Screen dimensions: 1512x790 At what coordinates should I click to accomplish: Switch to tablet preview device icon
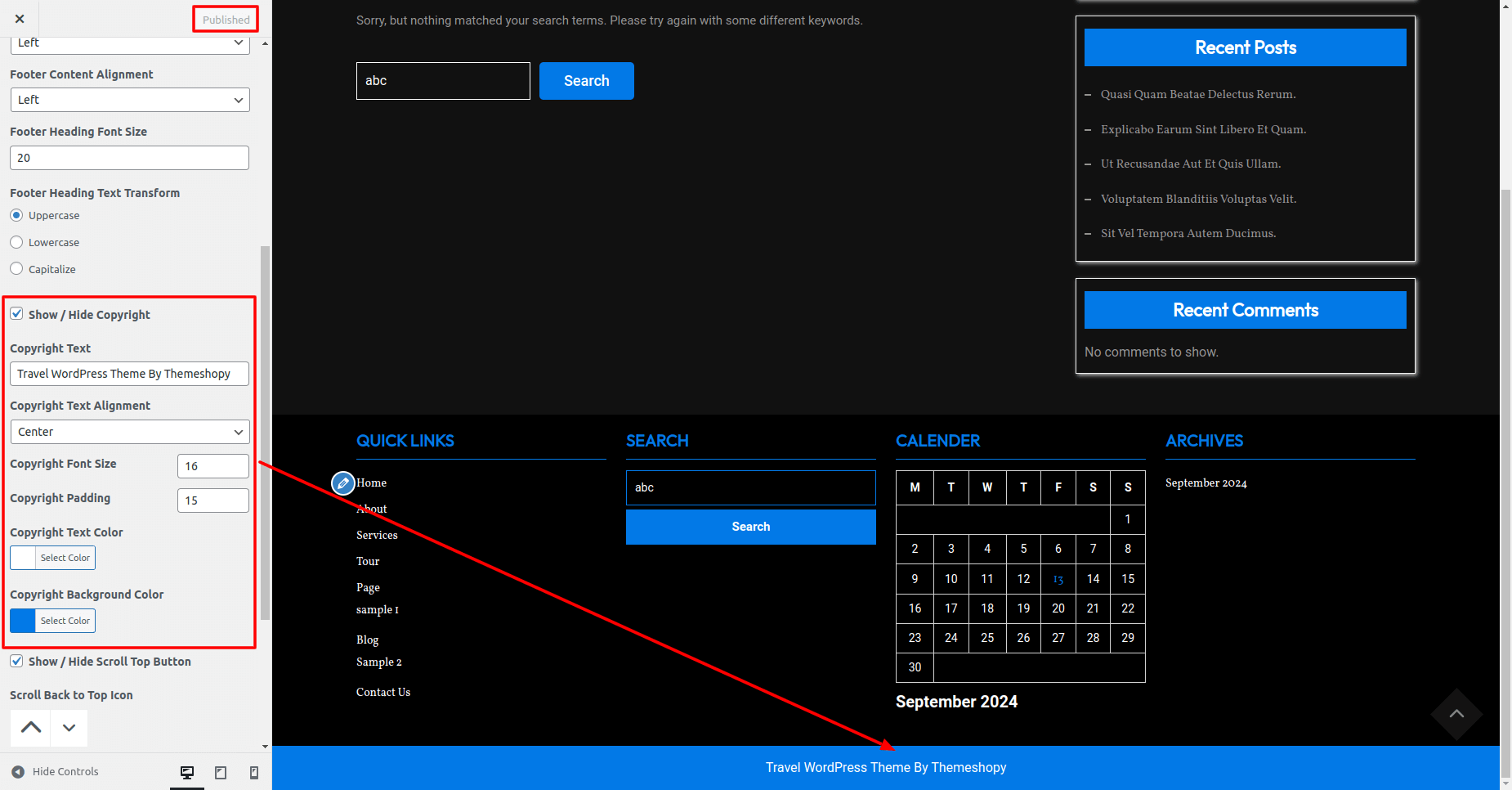tap(221, 772)
